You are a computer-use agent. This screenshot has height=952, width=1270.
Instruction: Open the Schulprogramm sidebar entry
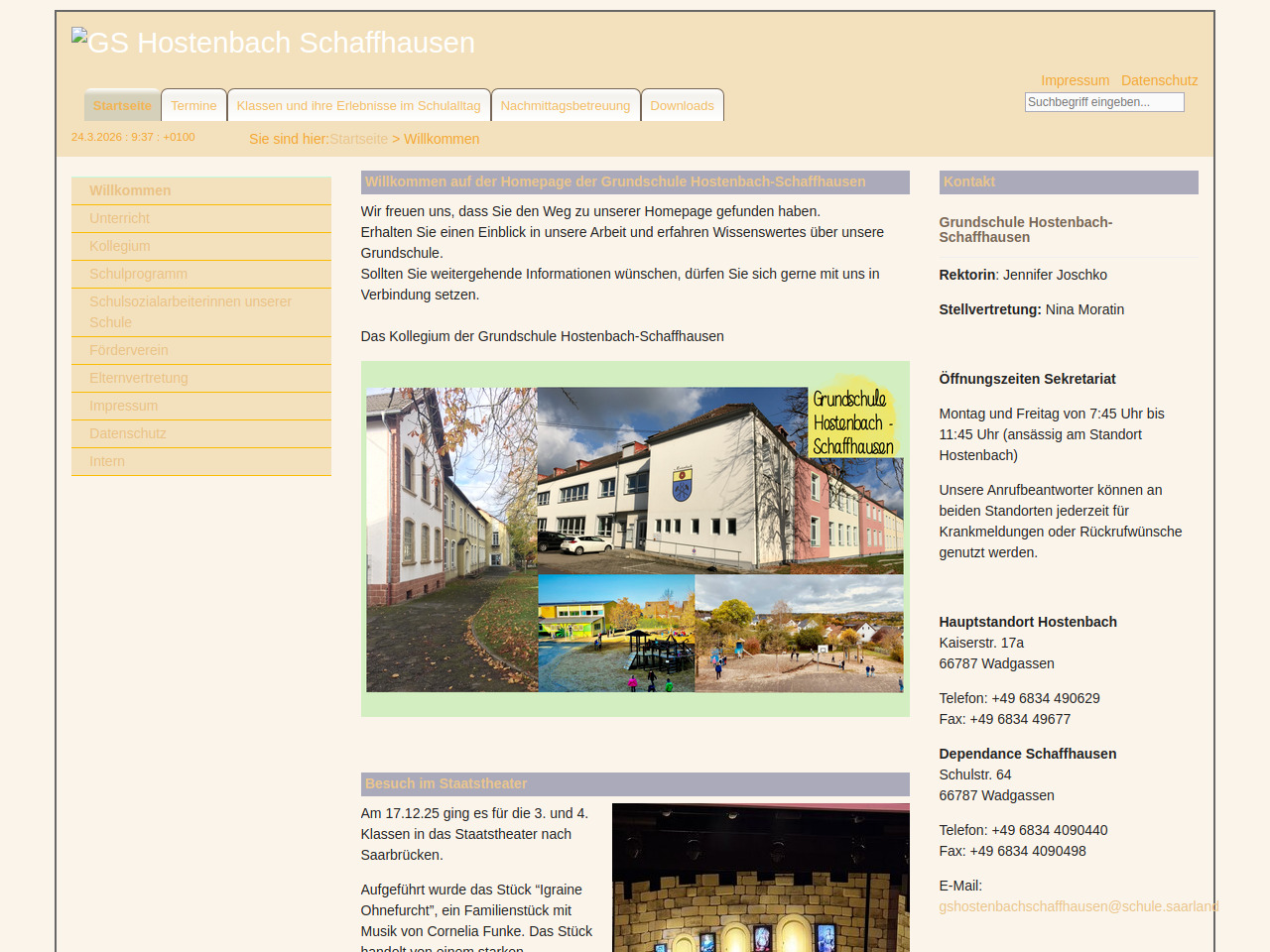coord(138,274)
